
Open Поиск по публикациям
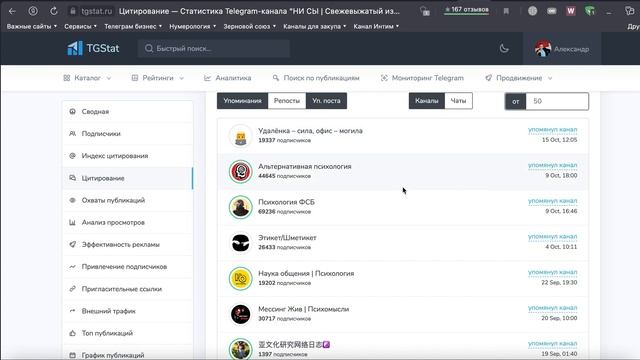point(316,78)
